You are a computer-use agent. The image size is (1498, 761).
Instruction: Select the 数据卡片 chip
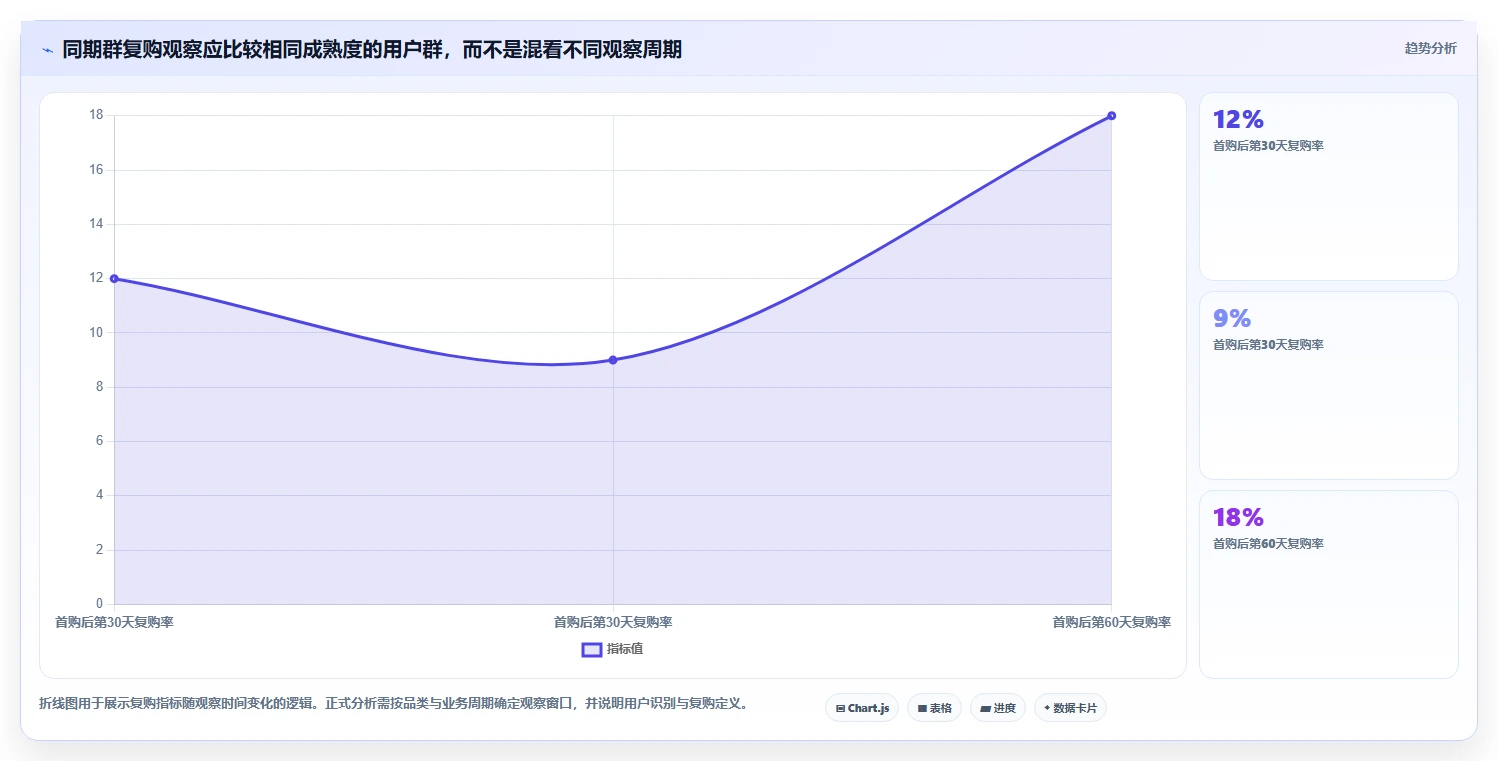pyautogui.click(x=1070, y=708)
